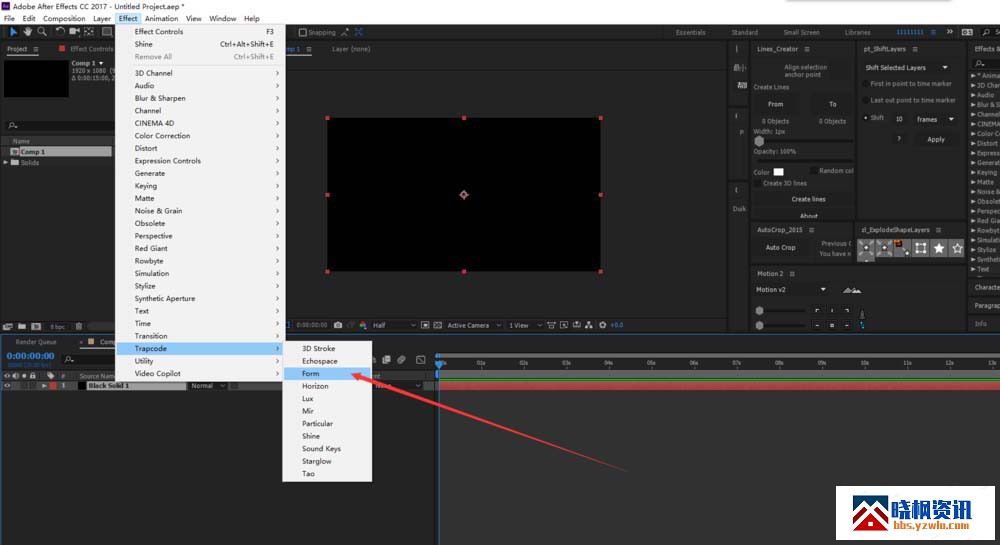Choose Particular from Trapcode submenu
This screenshot has width=1000, height=545.
(x=327, y=423)
